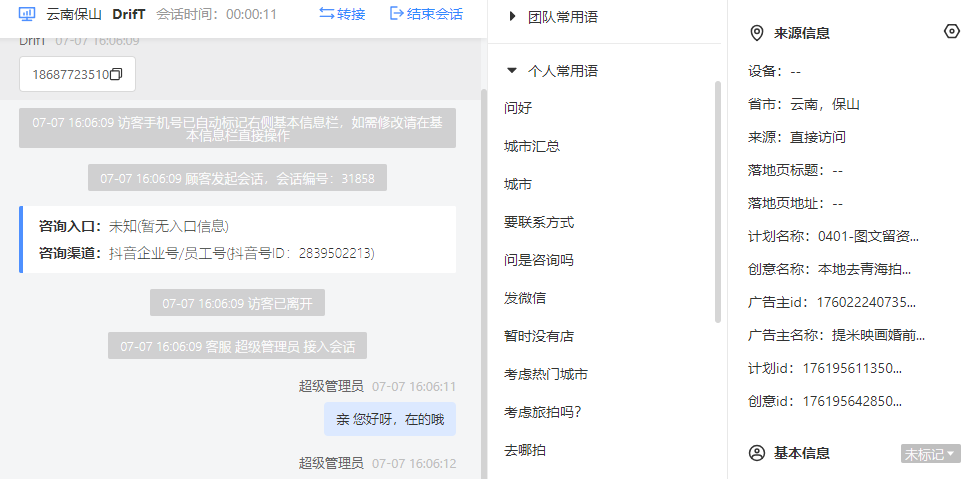
Task: Select the 城市汇总 quick phrase
Action: click(x=532, y=146)
